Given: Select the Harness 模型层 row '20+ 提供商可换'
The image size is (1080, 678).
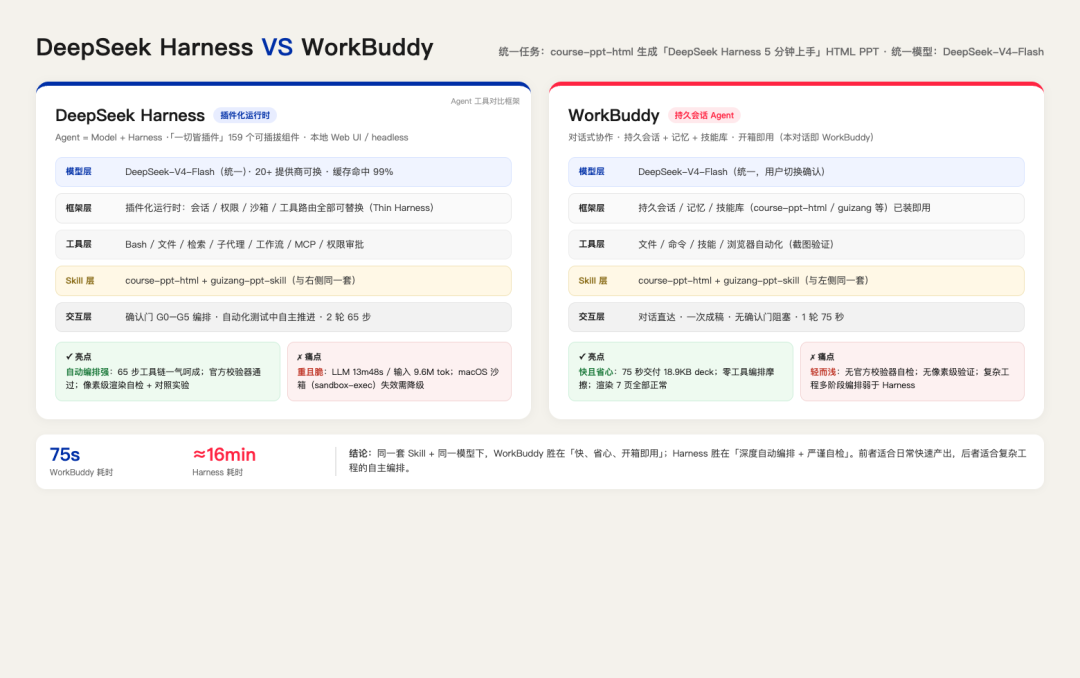Looking at the screenshot, I should (283, 172).
